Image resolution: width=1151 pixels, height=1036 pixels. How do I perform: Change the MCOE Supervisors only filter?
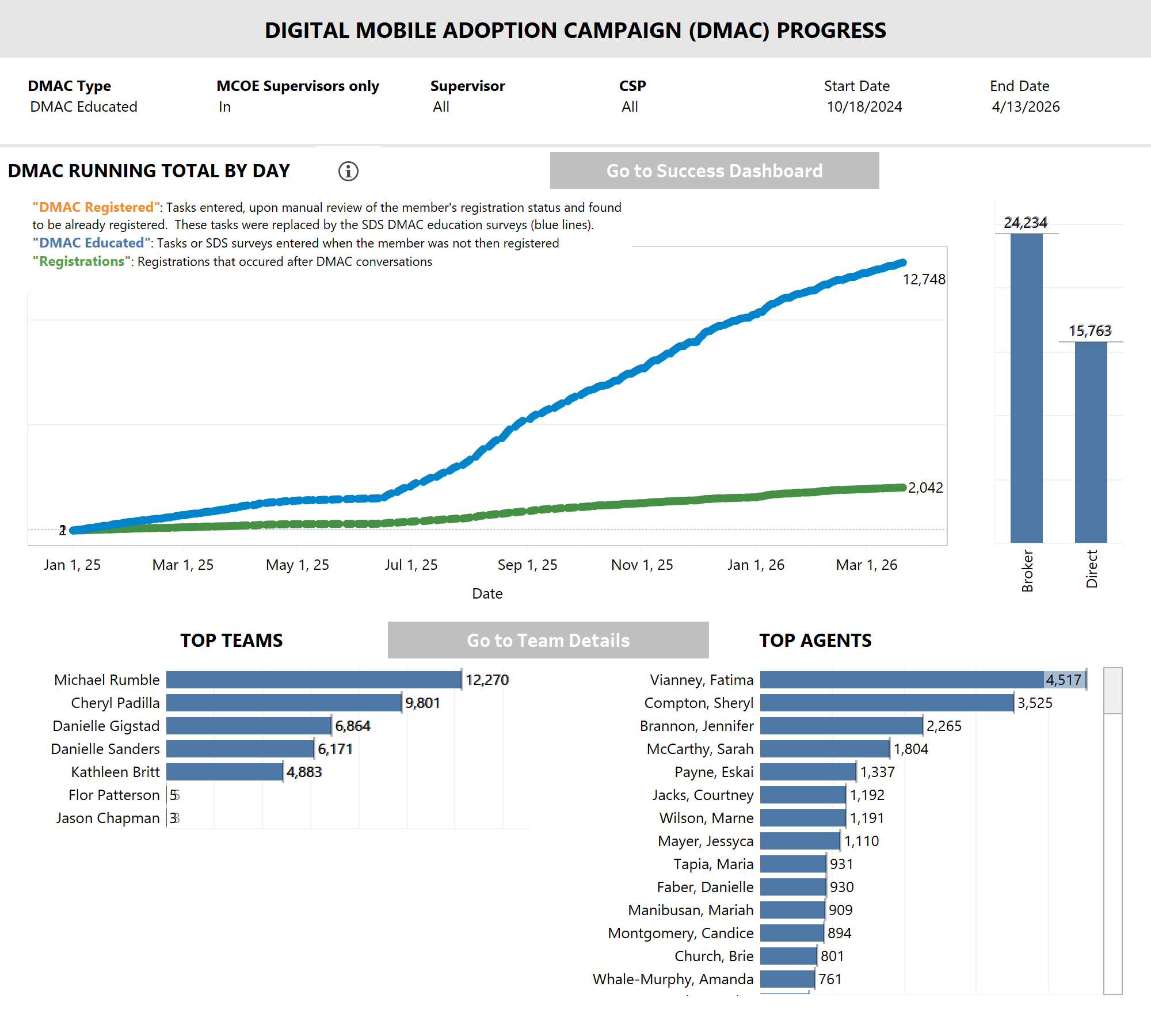pos(225,106)
